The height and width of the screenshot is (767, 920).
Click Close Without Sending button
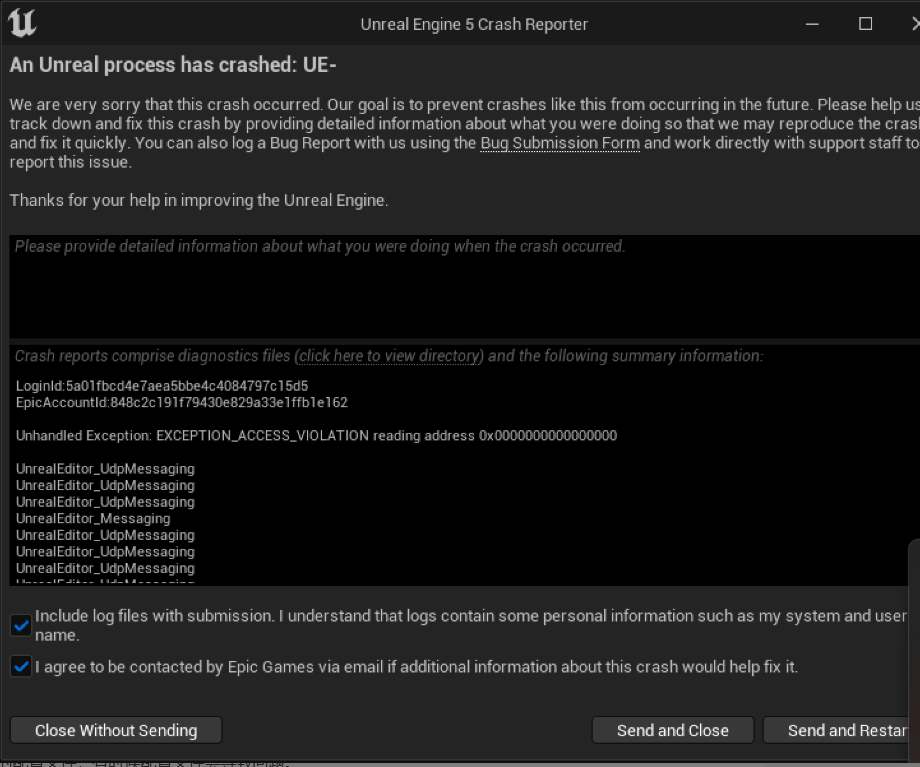point(116,731)
